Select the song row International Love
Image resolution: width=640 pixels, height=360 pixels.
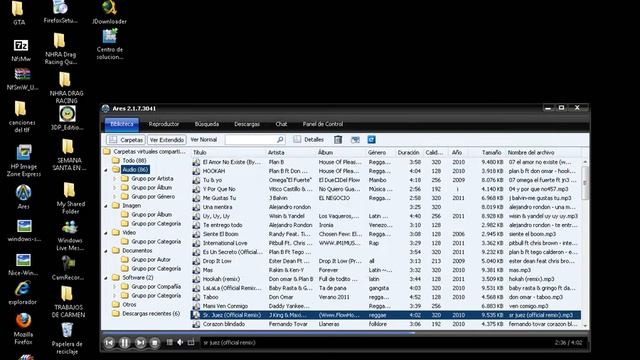click(386, 243)
